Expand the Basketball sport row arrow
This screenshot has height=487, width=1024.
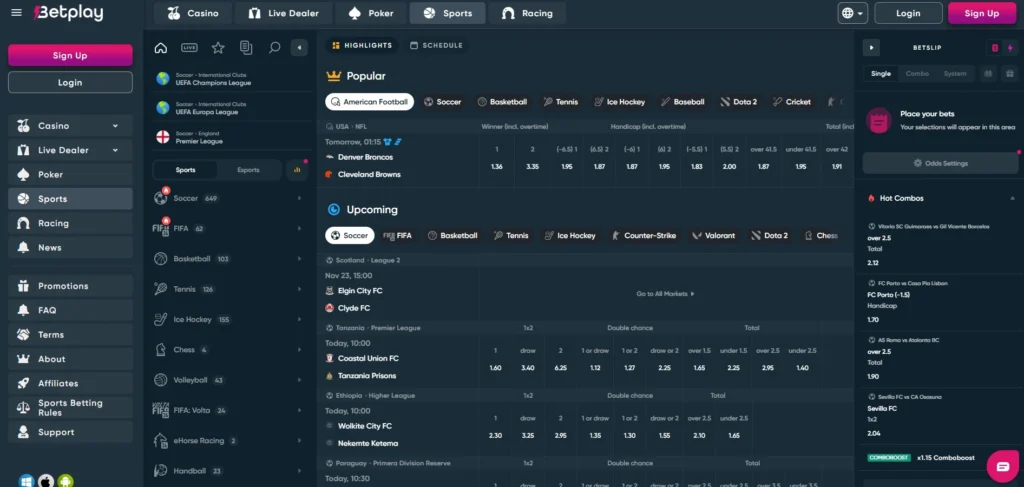click(299, 259)
